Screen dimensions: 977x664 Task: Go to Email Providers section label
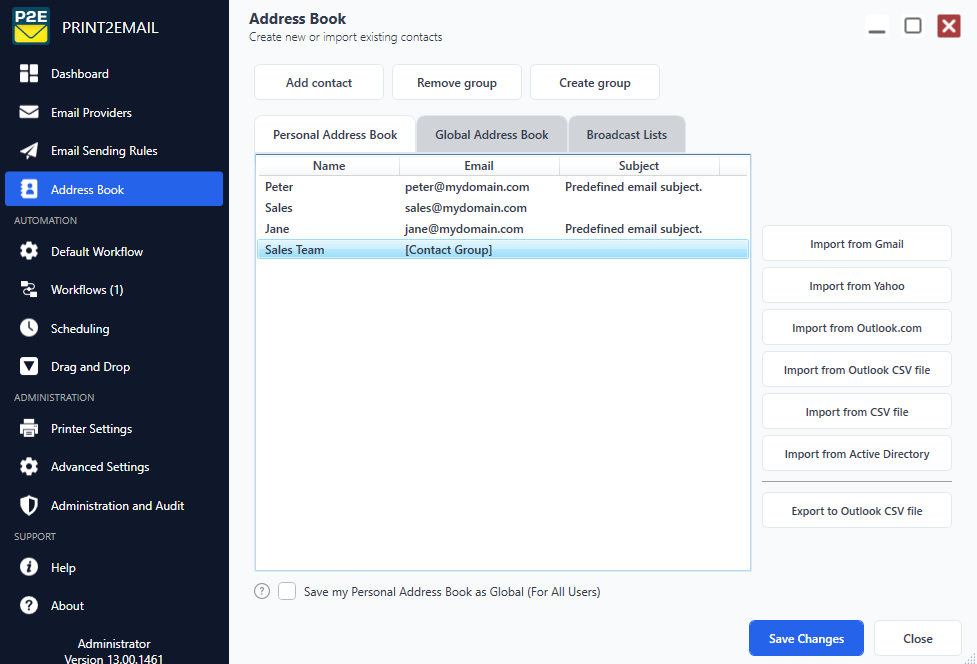click(92, 113)
